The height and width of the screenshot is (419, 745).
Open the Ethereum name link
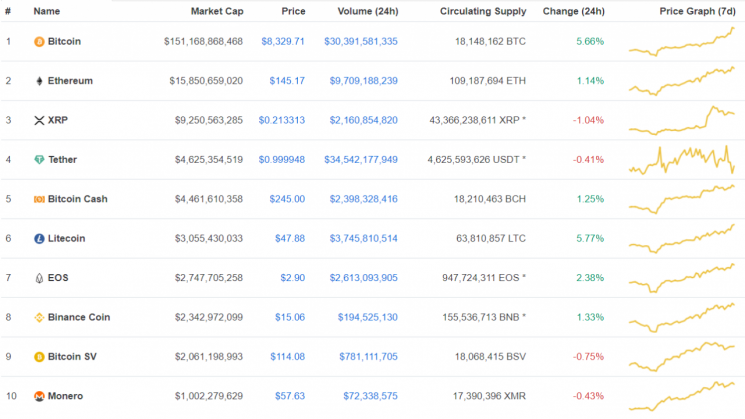[70, 81]
